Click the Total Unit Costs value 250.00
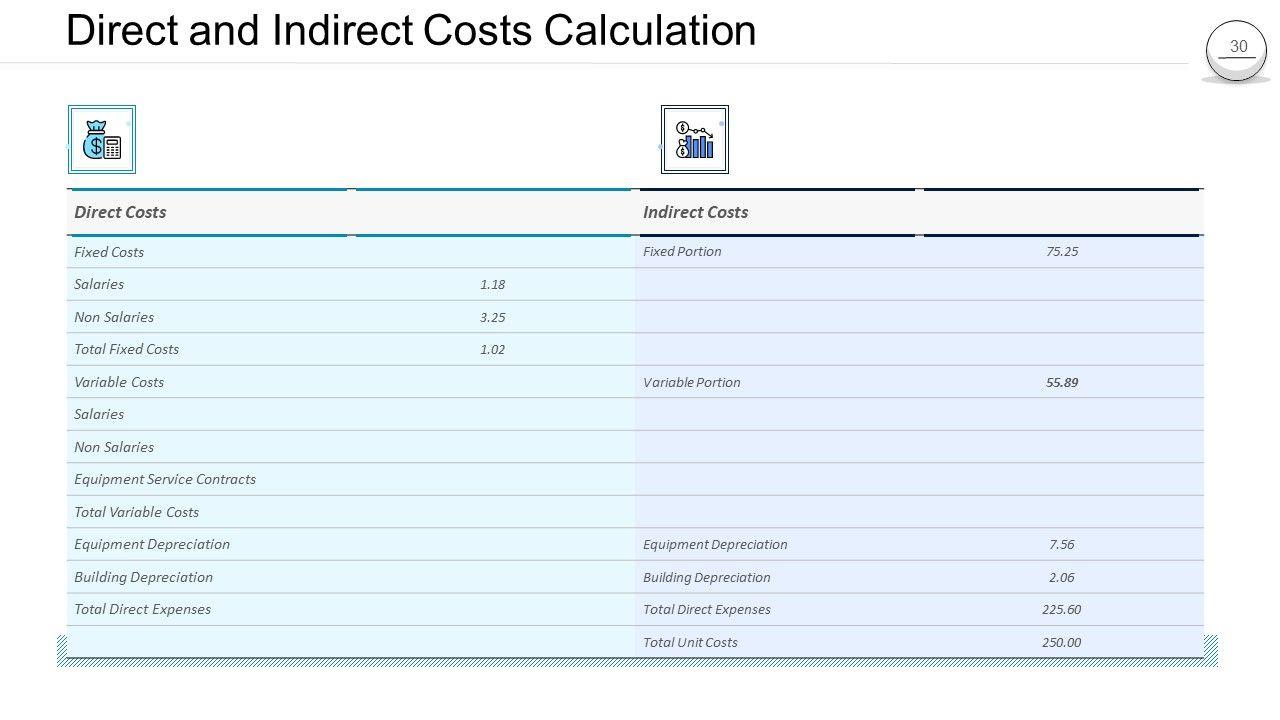 coord(1062,642)
